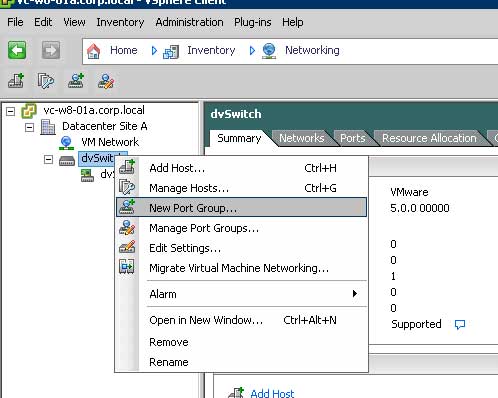498x398 pixels.
Task: Click the arrow between Inventory and Networking
Action: pos(252,51)
